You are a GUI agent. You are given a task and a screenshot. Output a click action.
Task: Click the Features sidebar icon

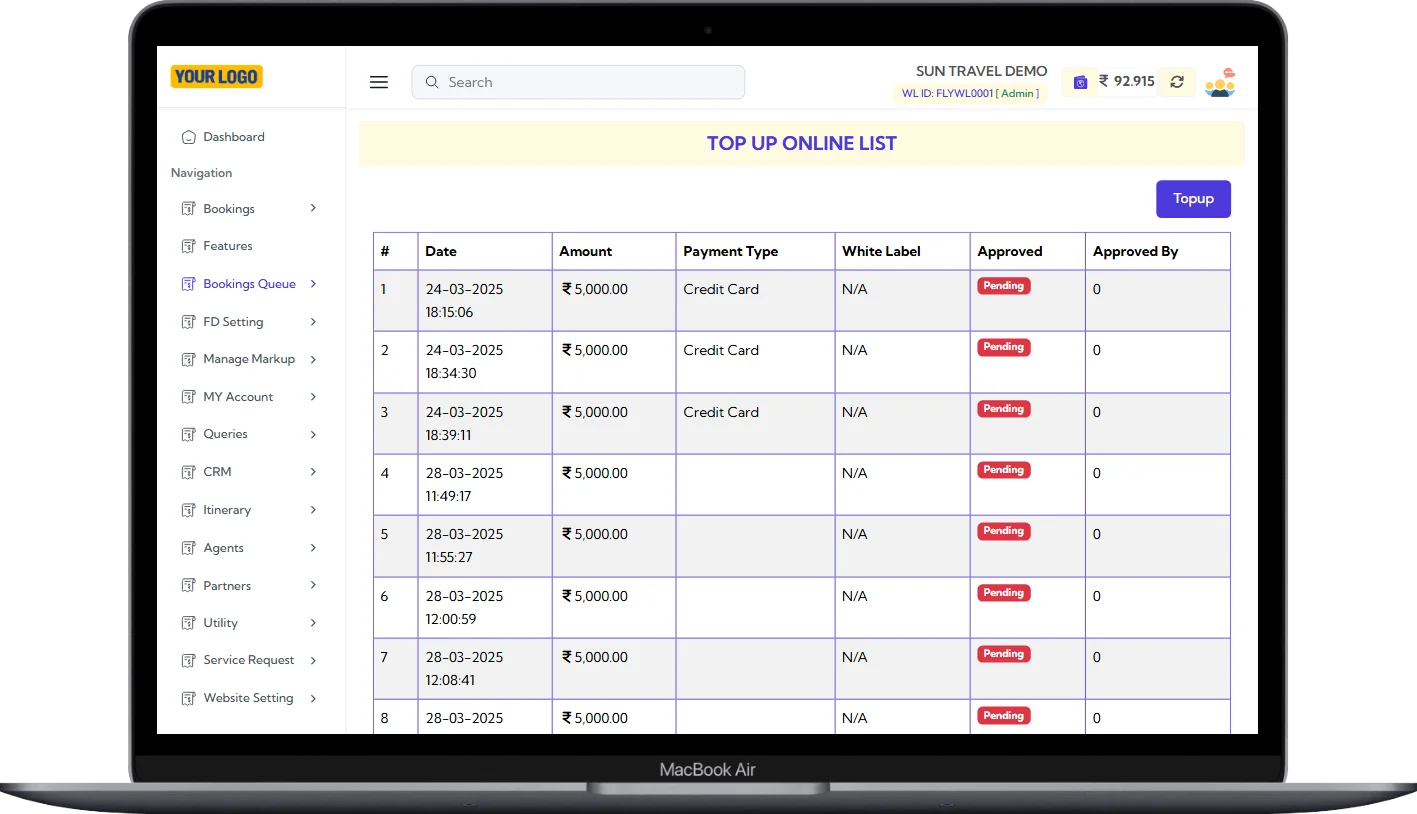(188, 246)
